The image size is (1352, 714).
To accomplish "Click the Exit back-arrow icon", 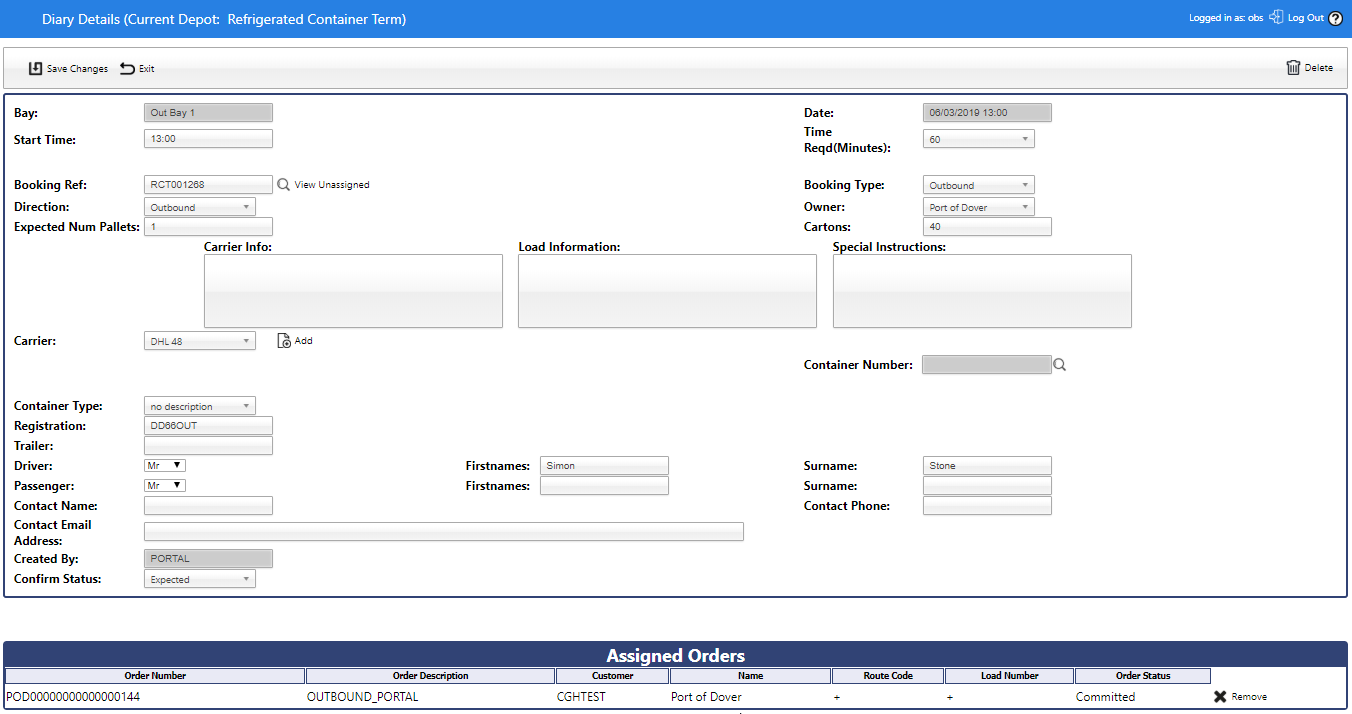I will point(127,69).
